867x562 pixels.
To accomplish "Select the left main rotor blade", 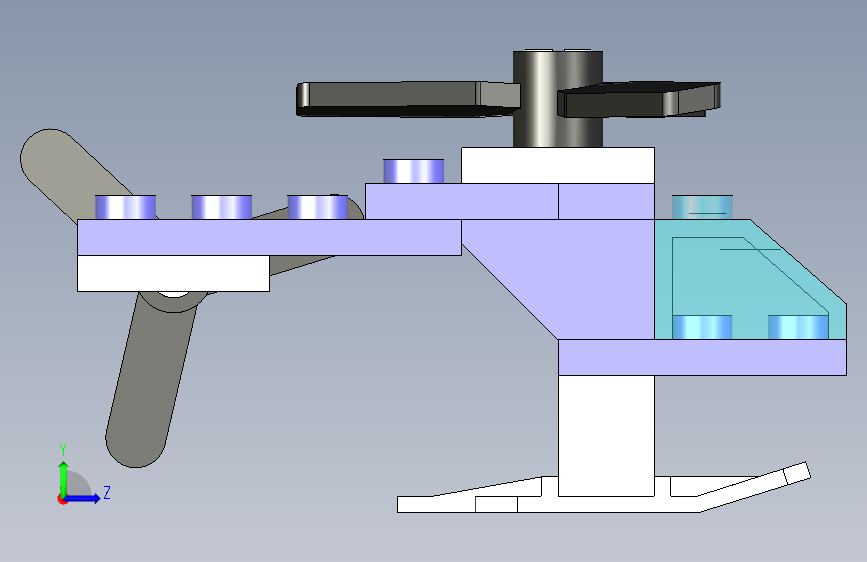I will 407,99.
